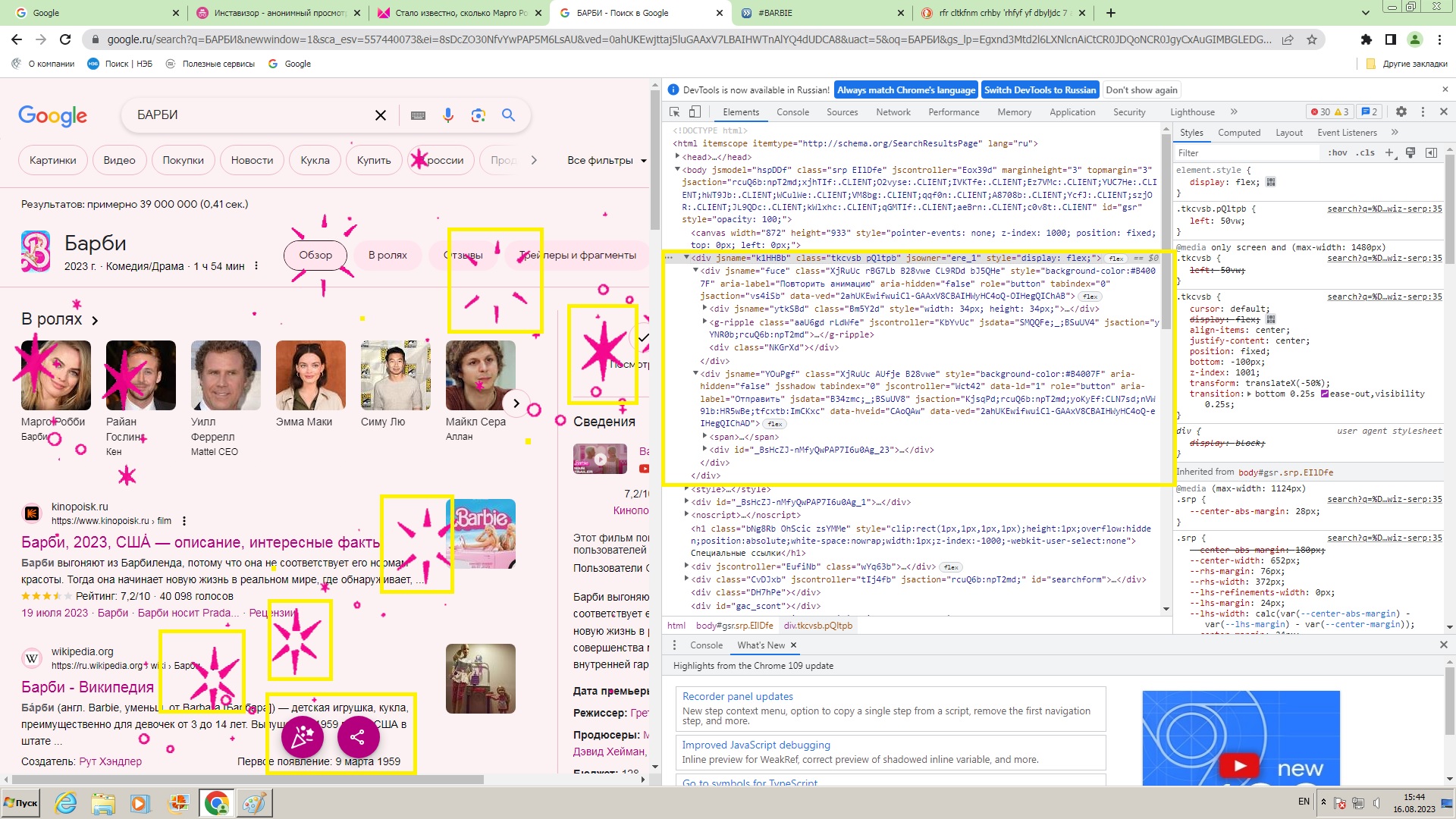Select the Картинки search filter chip
This screenshot has width=1456, height=819.
coord(53,160)
